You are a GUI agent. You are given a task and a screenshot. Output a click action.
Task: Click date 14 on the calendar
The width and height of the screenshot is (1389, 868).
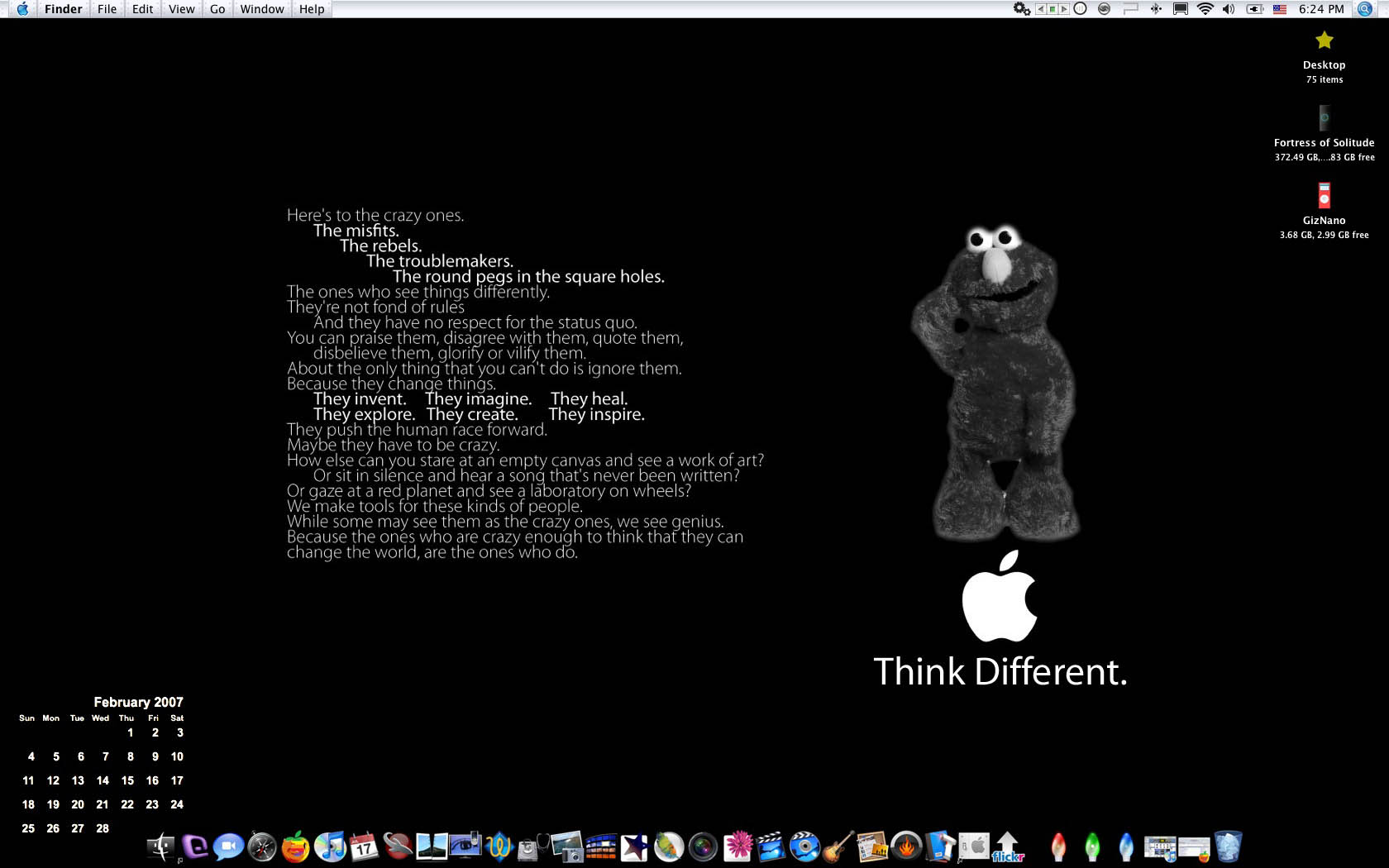pyautogui.click(x=103, y=780)
